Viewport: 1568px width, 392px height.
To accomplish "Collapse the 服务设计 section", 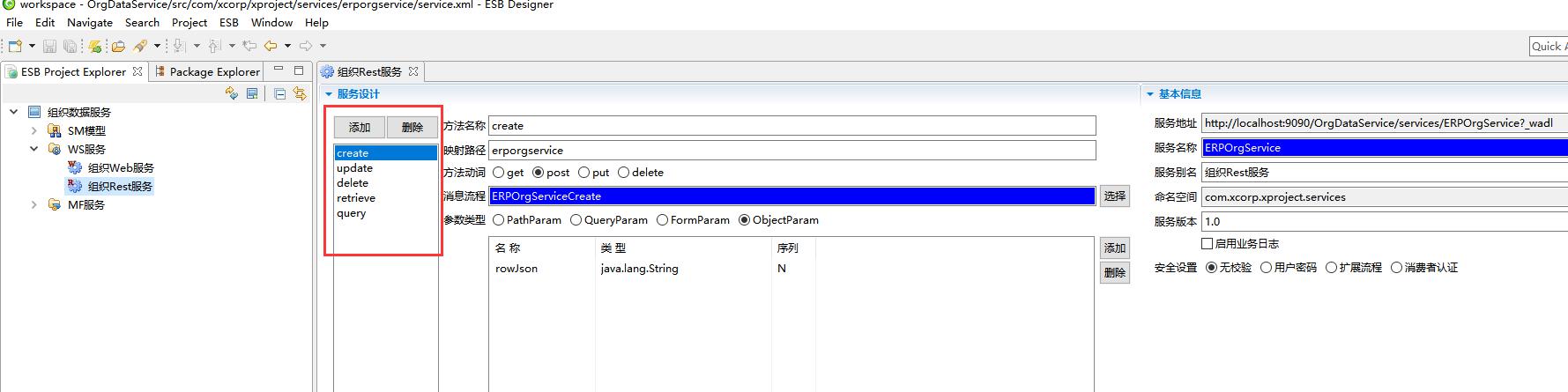I will pos(329,93).
